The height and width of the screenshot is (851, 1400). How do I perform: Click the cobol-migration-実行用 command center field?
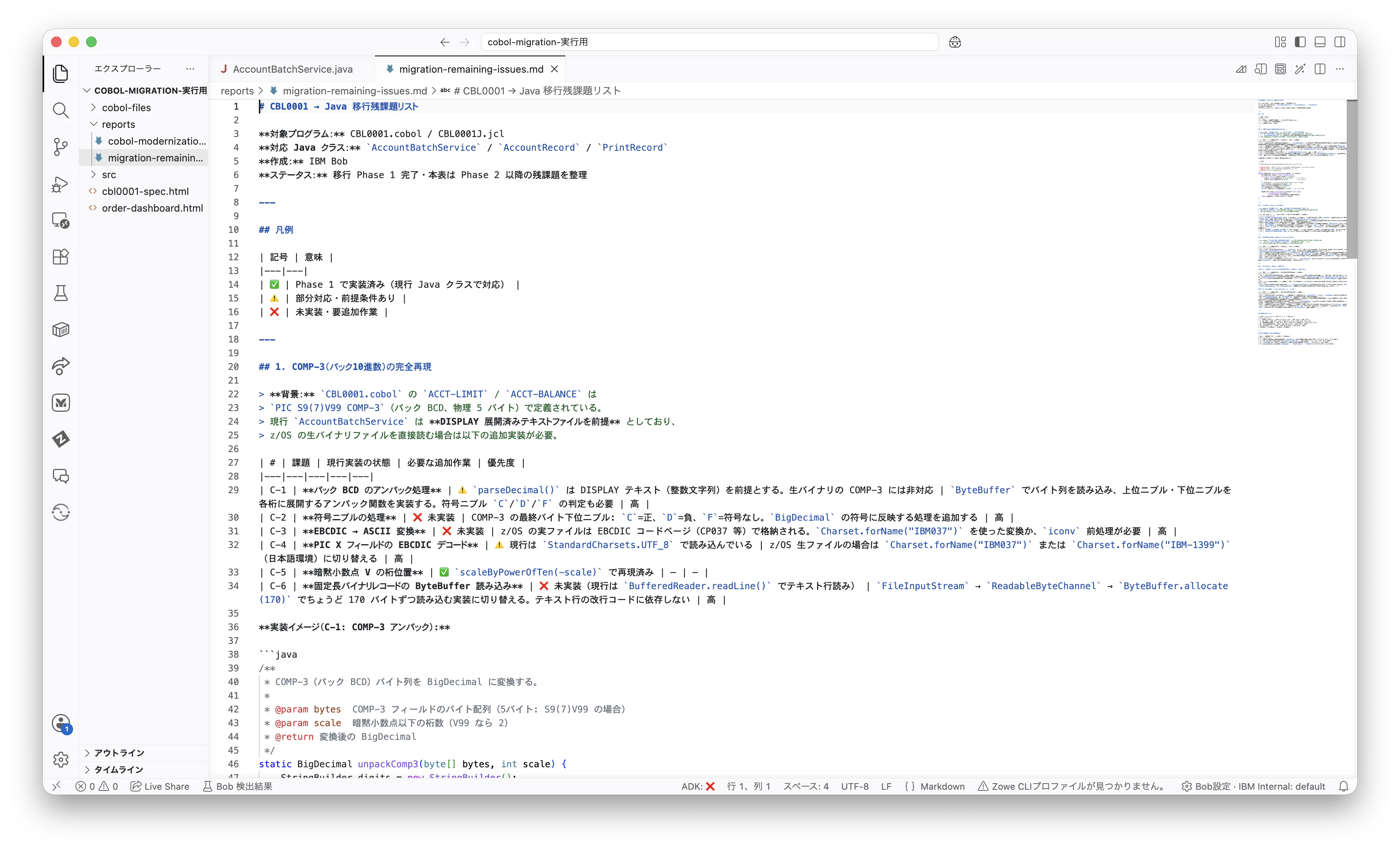[x=709, y=42]
